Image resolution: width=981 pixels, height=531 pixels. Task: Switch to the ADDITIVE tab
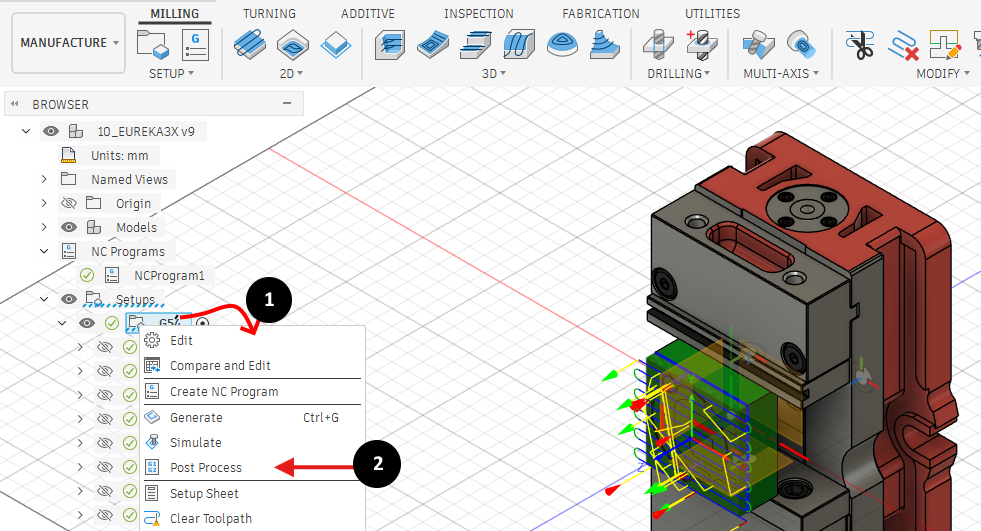[368, 13]
